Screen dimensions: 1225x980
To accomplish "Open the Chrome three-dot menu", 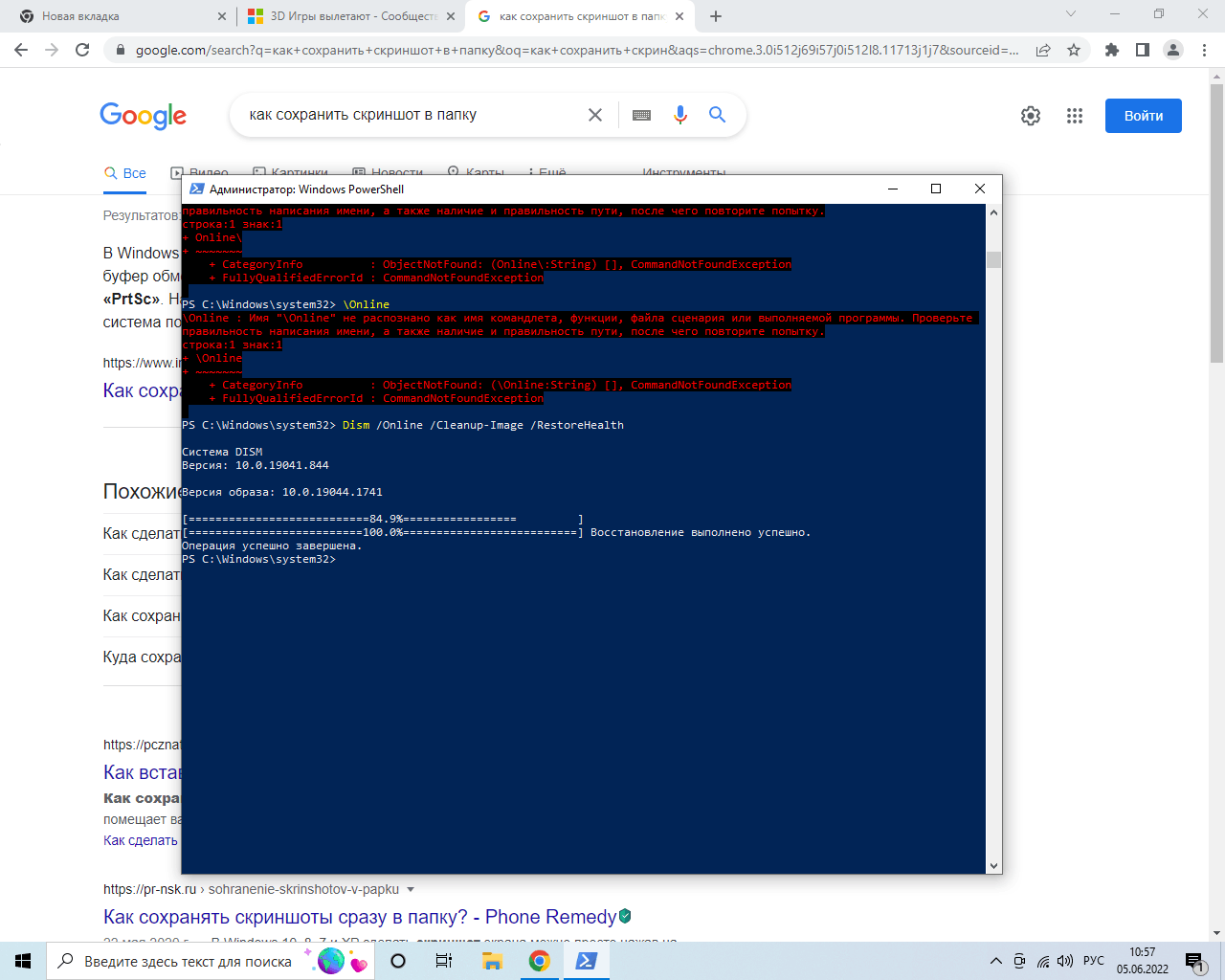I will tap(1203, 50).
